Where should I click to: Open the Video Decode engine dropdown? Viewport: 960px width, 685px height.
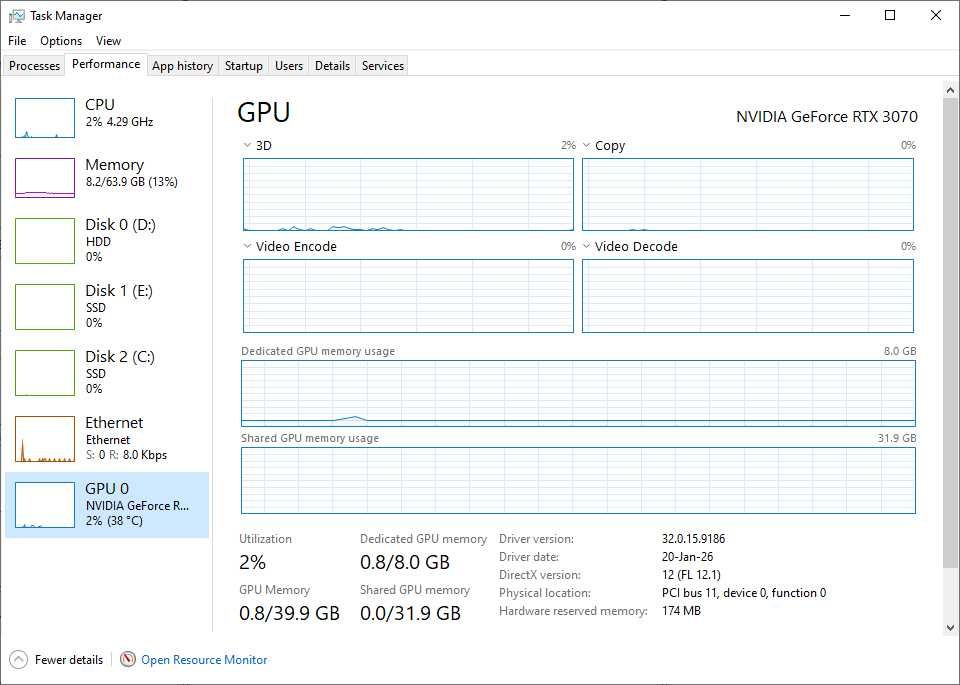coord(587,247)
